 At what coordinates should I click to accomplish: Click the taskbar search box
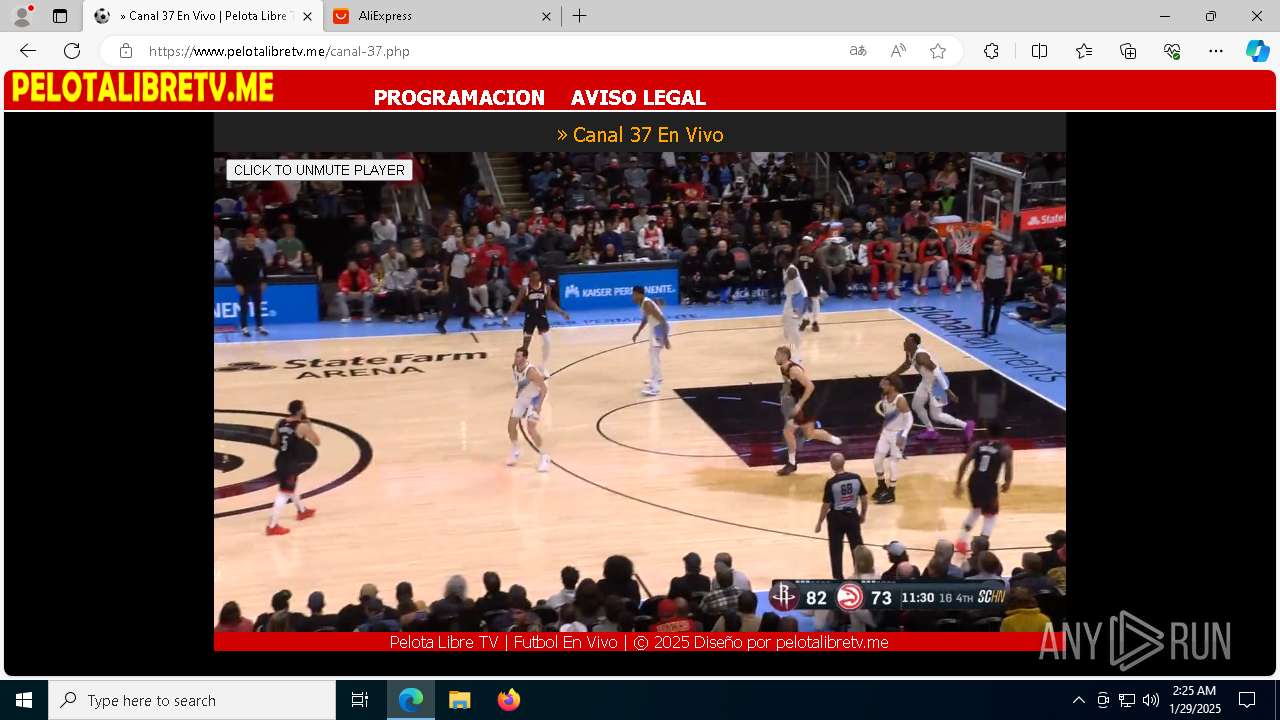(x=192, y=700)
